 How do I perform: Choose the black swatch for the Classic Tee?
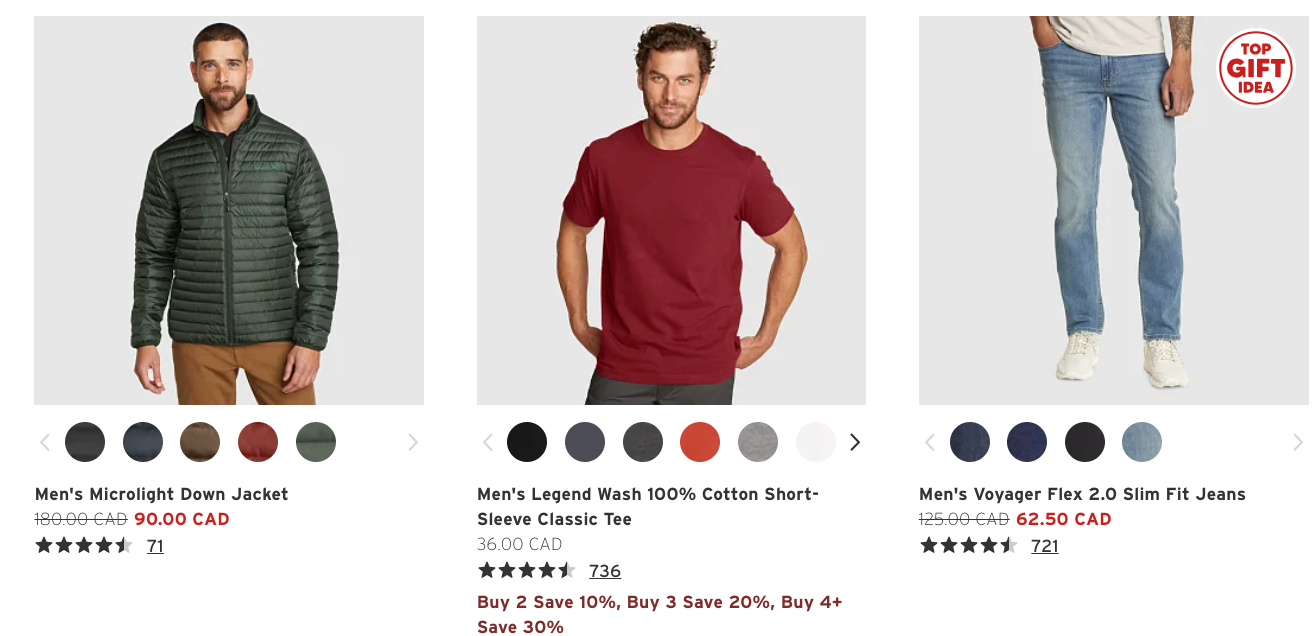click(x=527, y=442)
